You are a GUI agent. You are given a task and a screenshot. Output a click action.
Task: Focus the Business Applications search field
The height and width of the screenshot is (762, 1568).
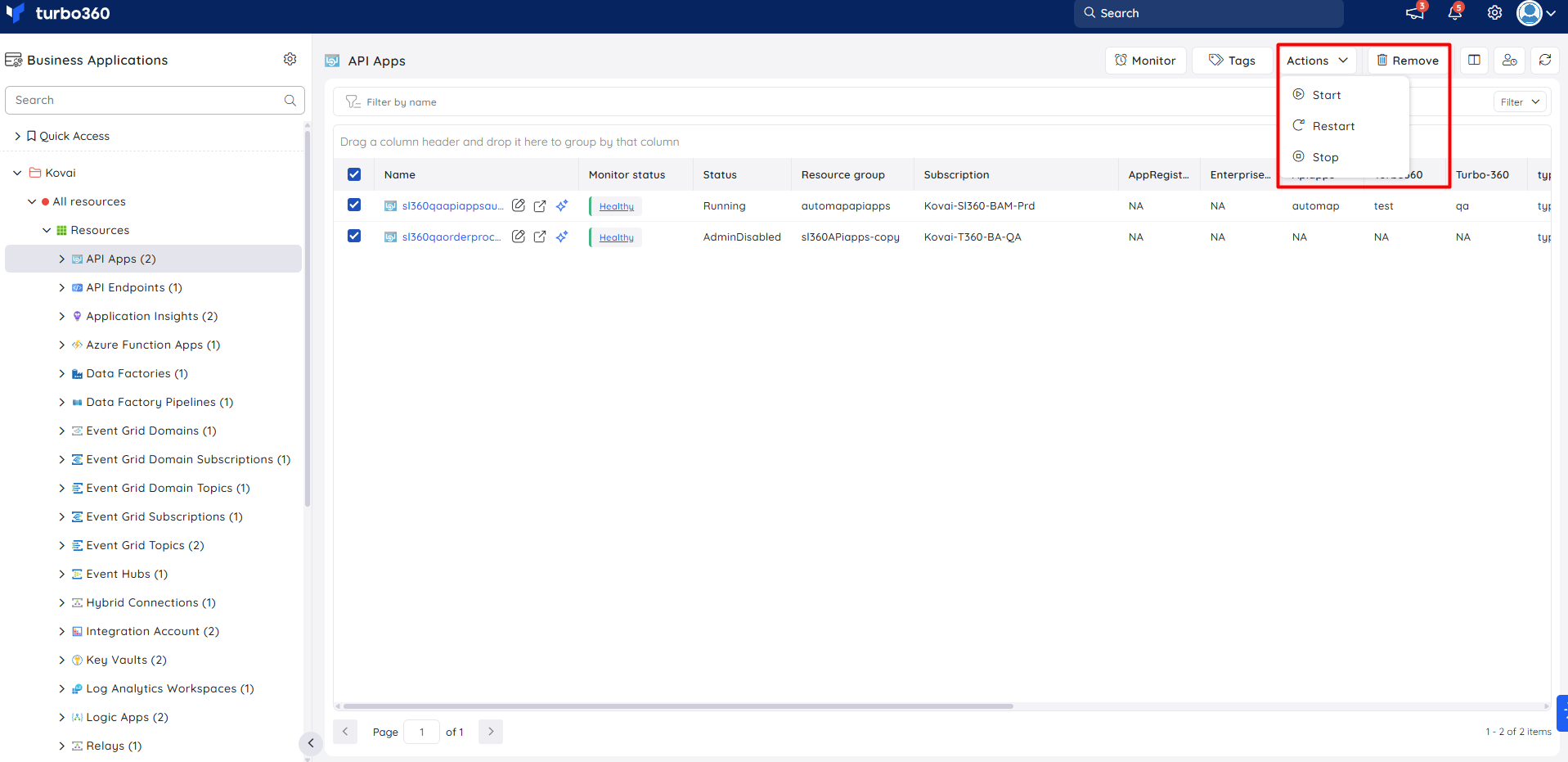point(155,100)
